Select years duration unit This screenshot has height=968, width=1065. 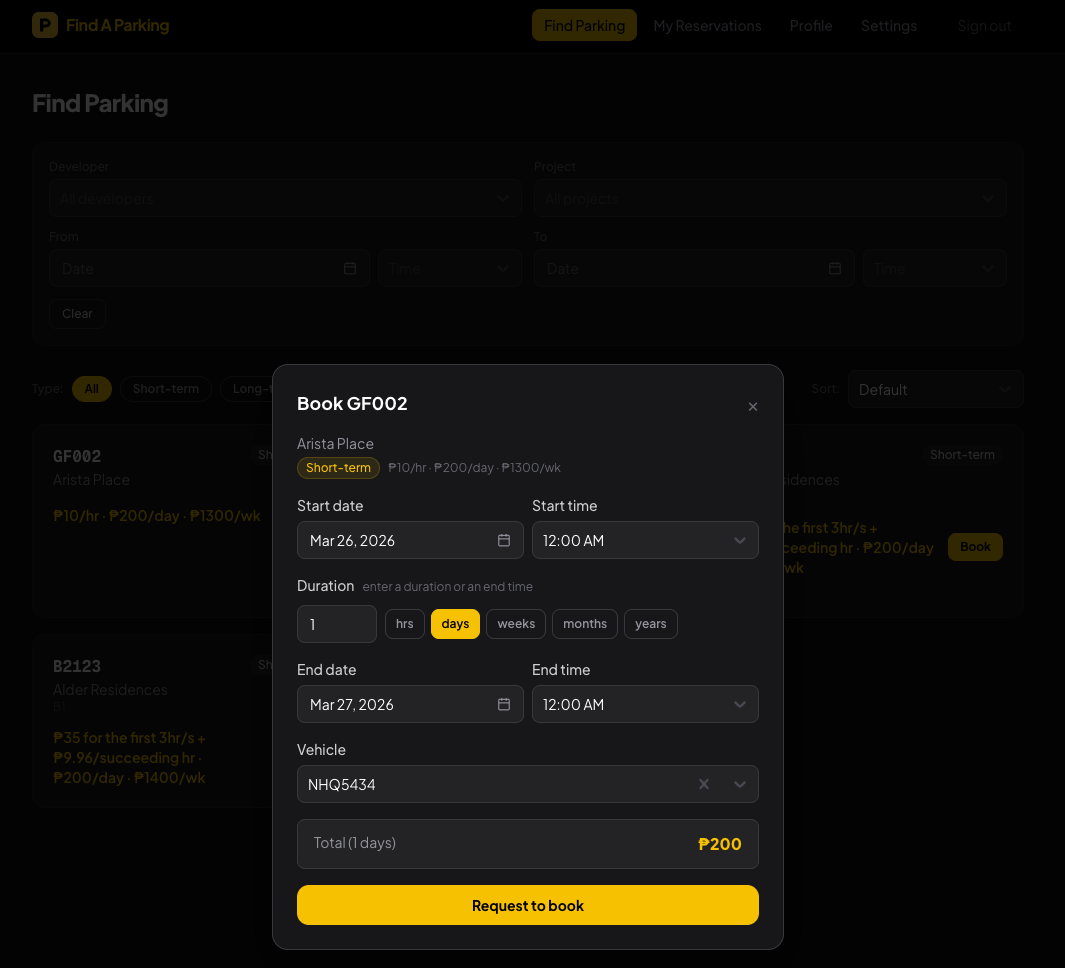[x=651, y=624]
